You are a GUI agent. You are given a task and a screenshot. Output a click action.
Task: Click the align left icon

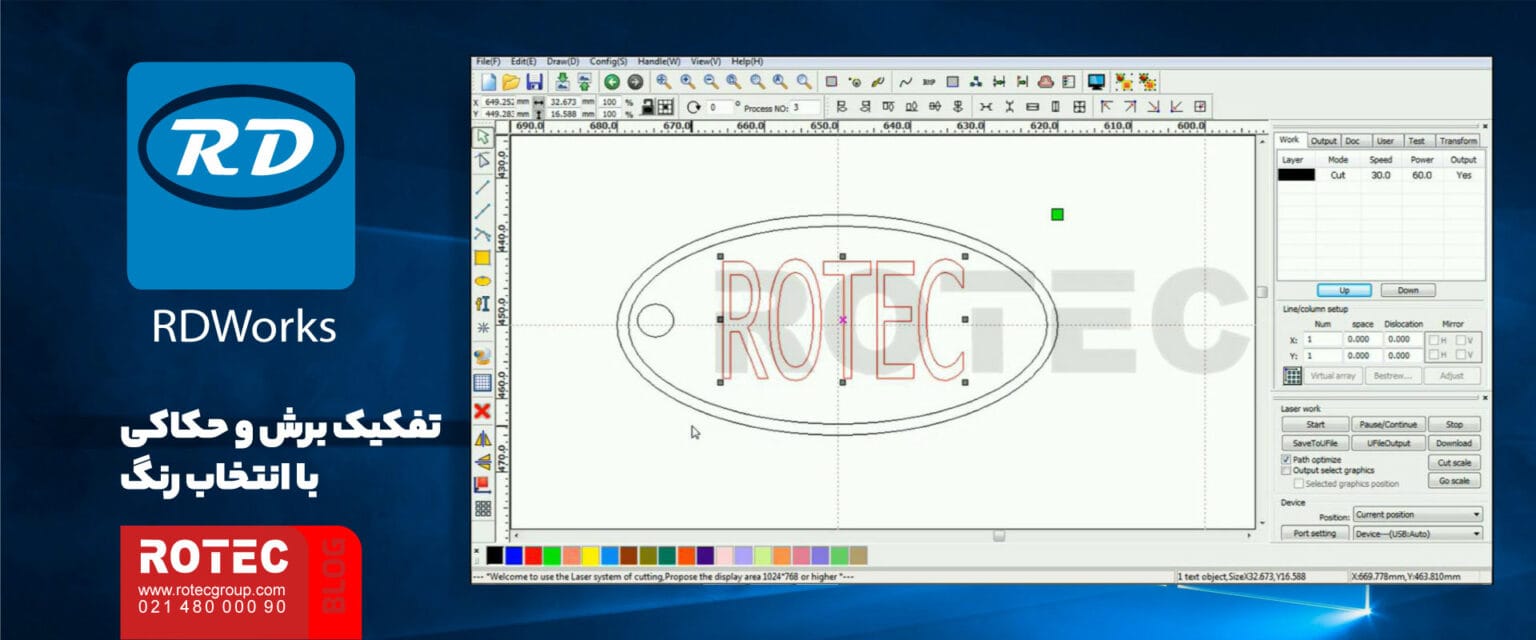[x=841, y=106]
